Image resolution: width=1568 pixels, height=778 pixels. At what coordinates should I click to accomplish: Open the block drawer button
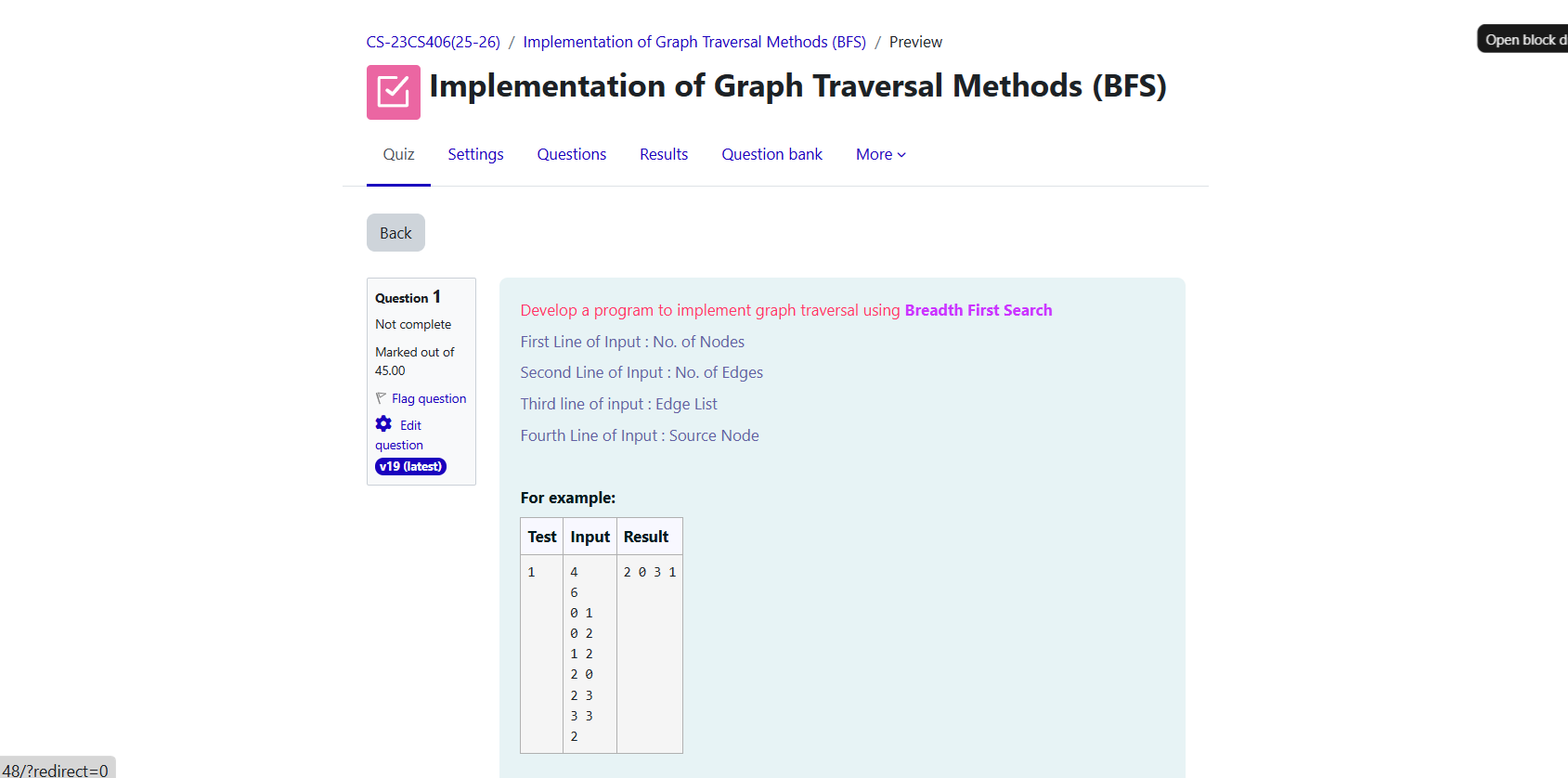pyautogui.click(x=1523, y=40)
